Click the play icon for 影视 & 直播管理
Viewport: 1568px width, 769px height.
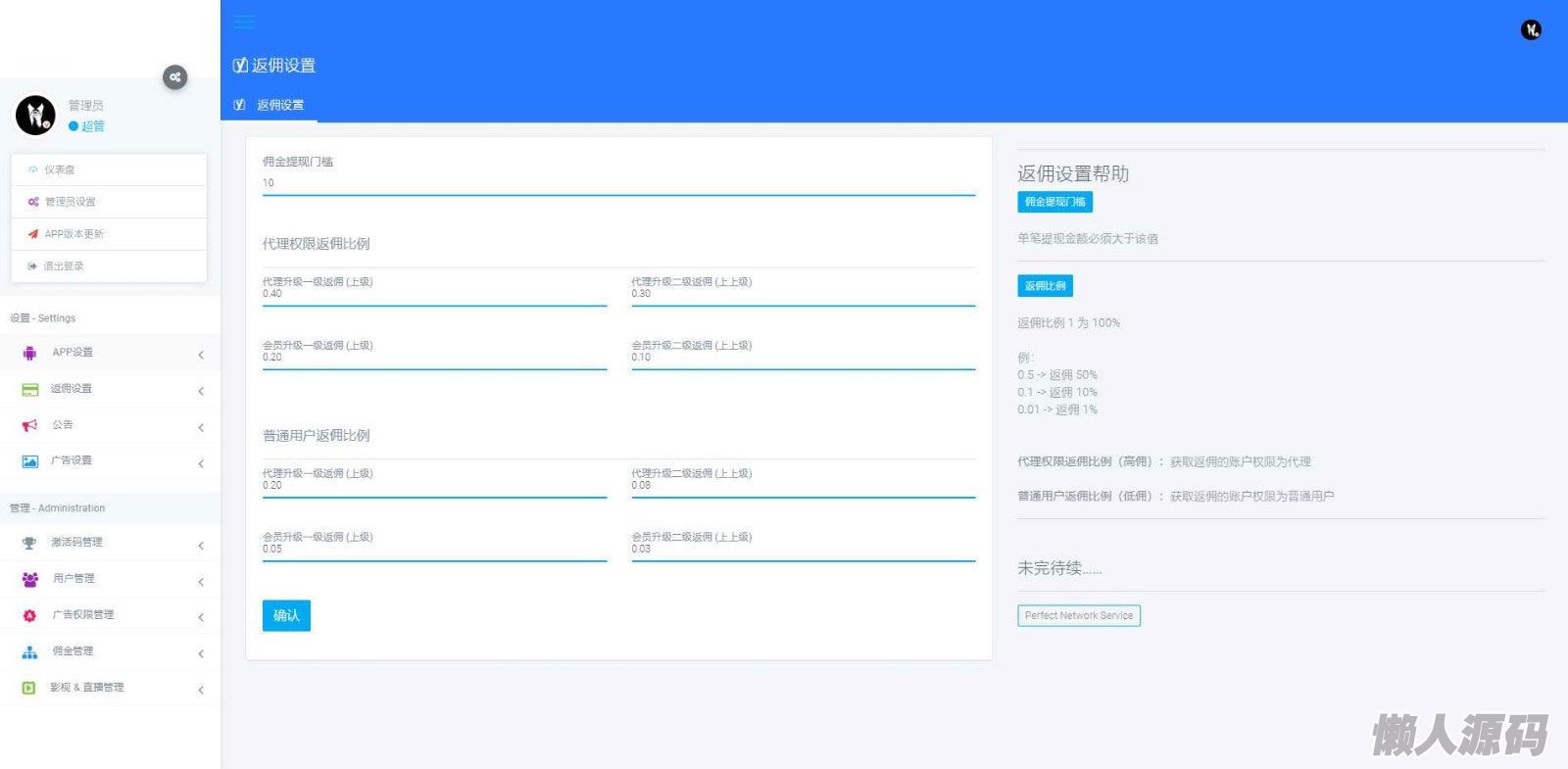click(x=29, y=688)
